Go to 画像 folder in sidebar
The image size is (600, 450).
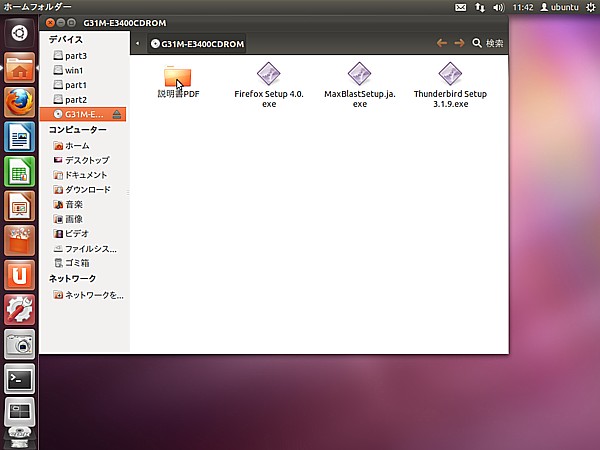[68, 219]
